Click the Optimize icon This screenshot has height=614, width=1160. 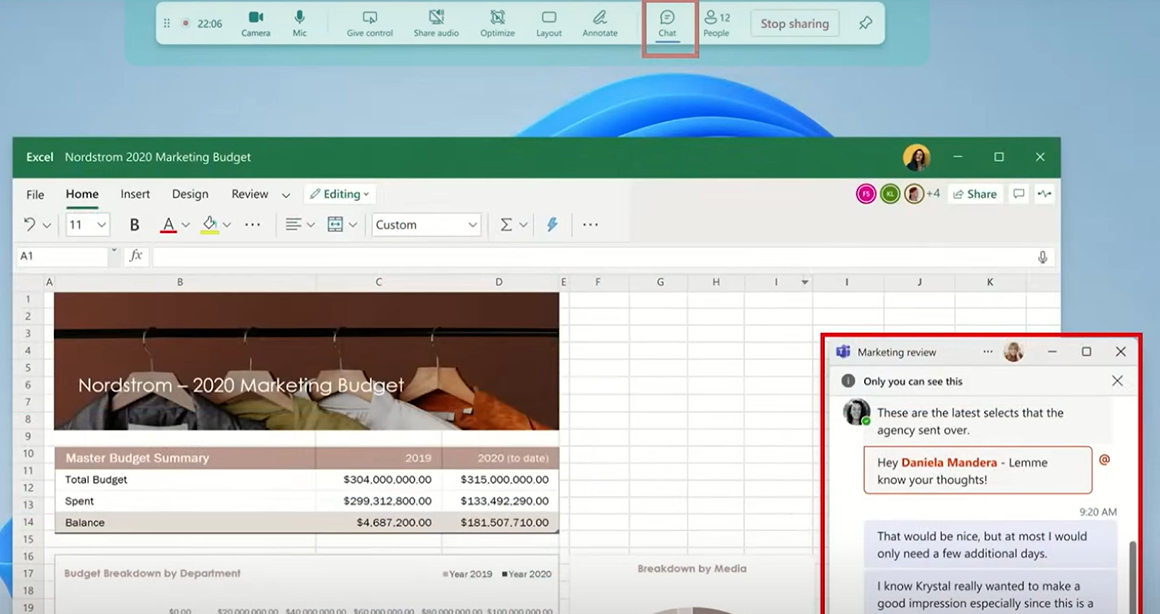(497, 23)
